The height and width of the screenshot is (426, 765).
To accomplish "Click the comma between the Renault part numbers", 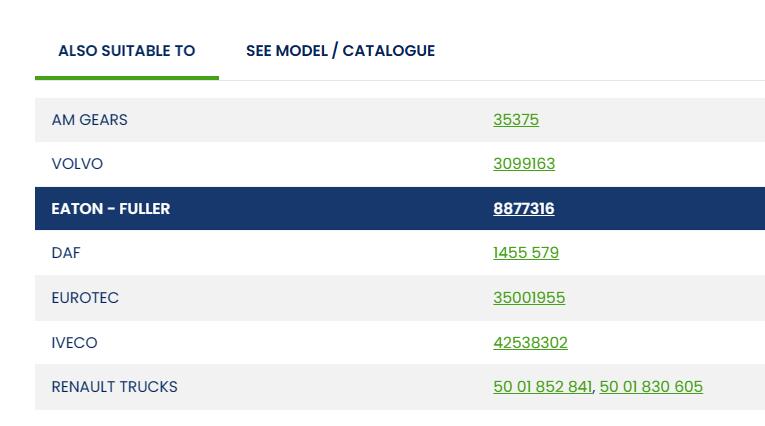I will pyautogui.click(x=595, y=390).
